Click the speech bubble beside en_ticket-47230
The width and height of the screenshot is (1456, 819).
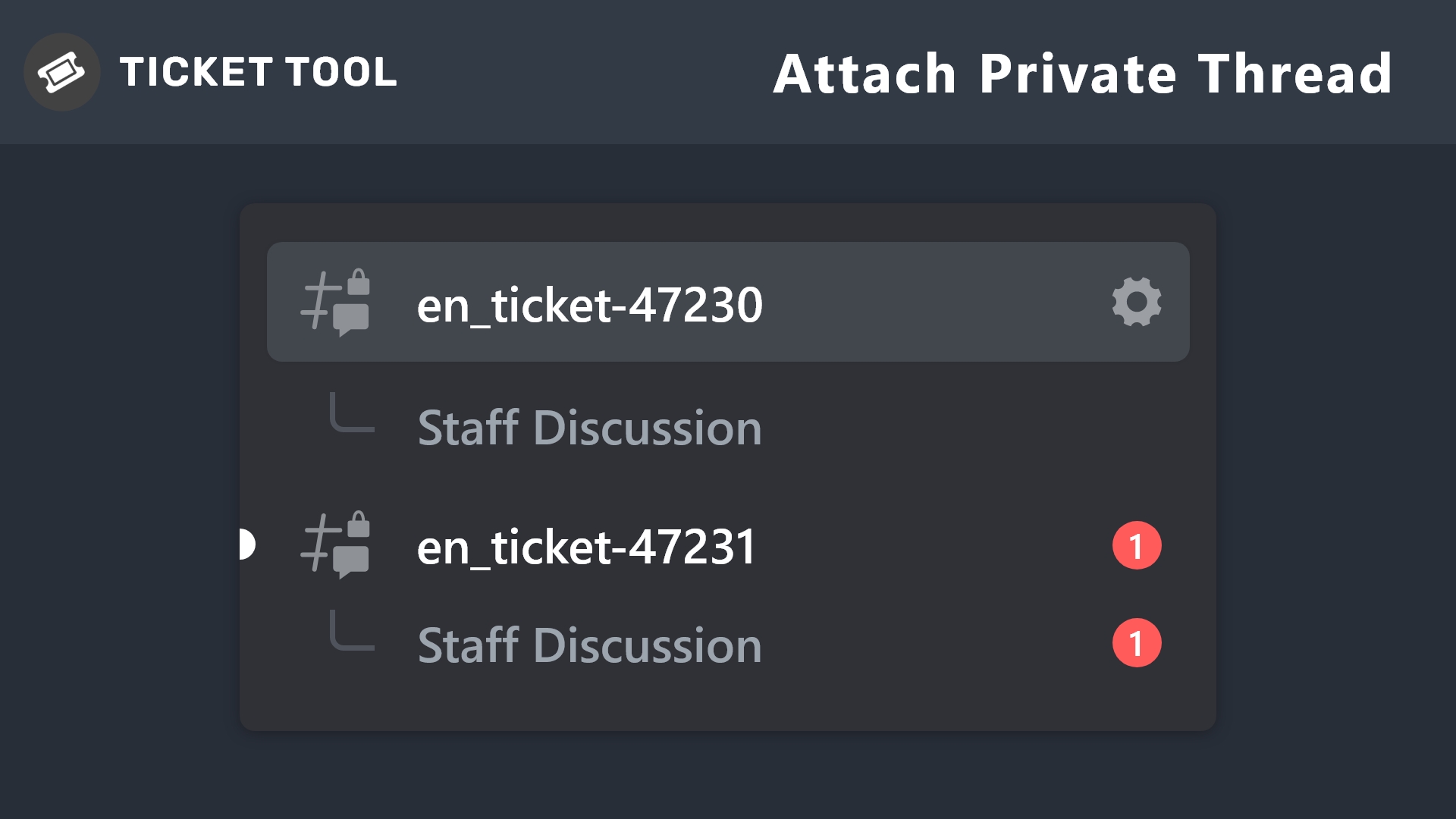click(x=351, y=318)
